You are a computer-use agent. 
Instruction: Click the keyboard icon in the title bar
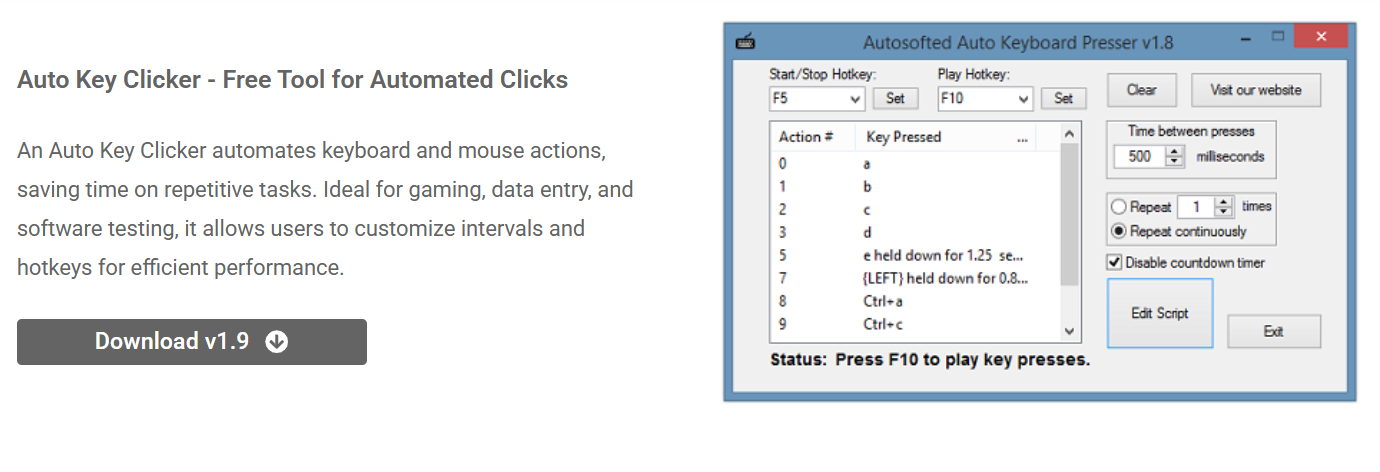click(745, 42)
